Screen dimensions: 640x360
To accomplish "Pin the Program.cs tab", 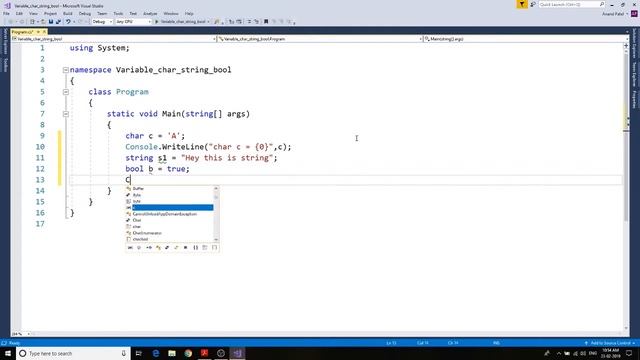I will [38, 32].
